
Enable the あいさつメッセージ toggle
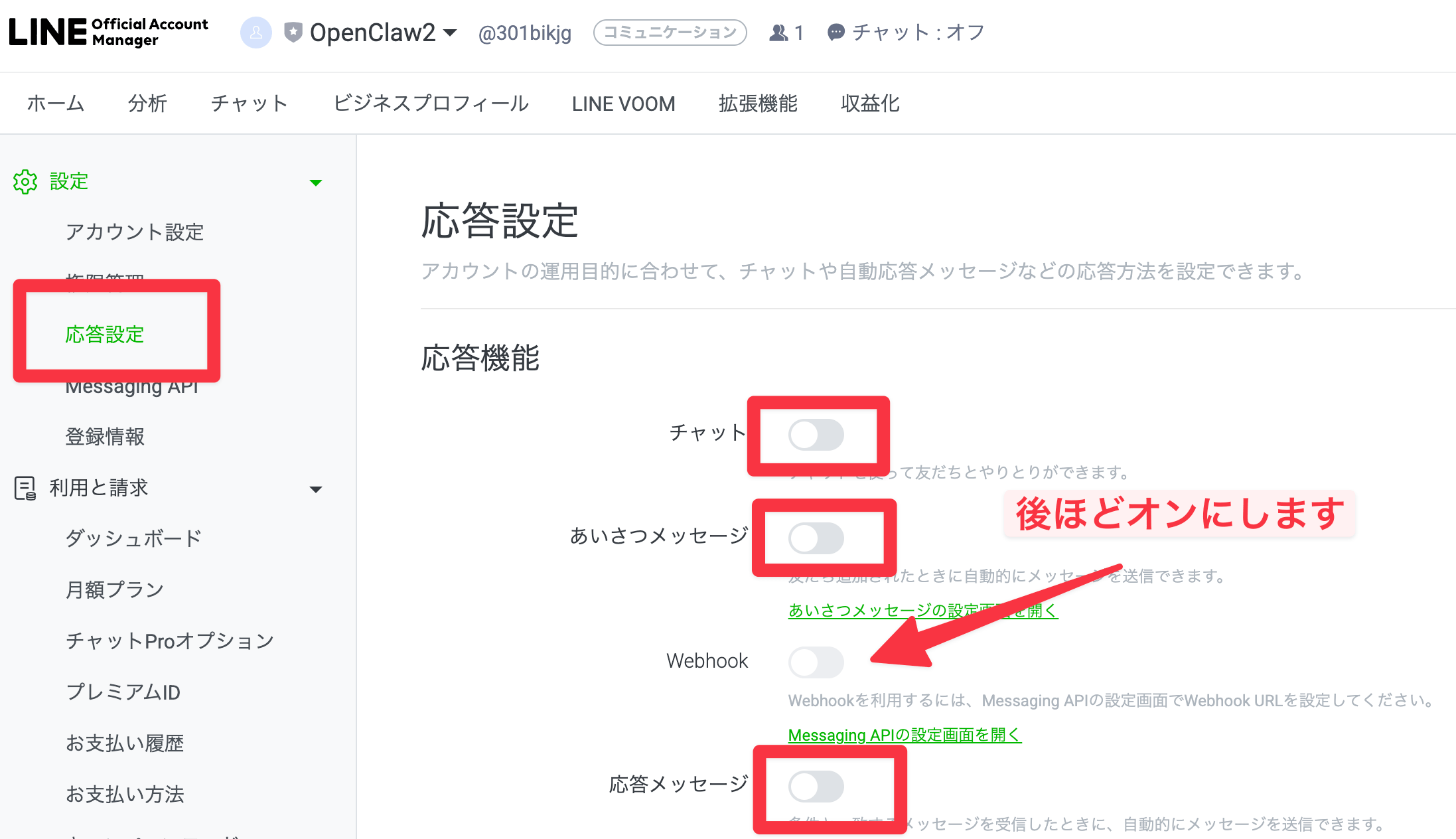click(816, 538)
